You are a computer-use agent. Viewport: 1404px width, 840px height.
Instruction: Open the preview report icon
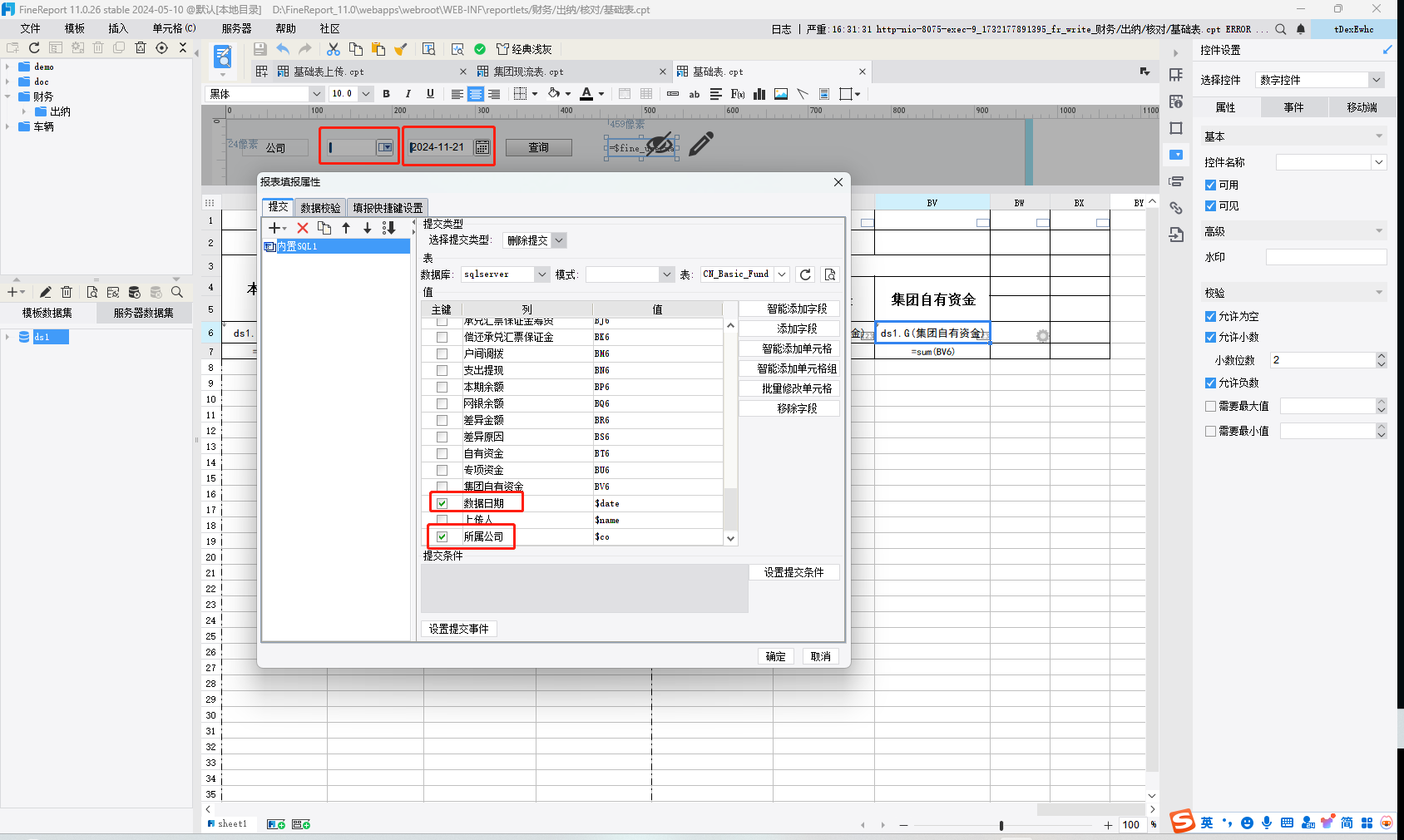tap(457, 49)
